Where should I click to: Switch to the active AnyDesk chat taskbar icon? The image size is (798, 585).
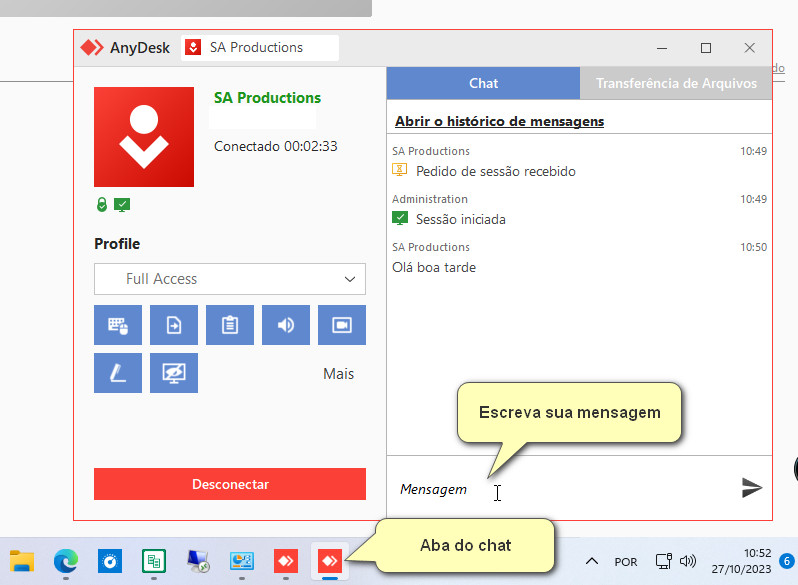click(x=330, y=561)
